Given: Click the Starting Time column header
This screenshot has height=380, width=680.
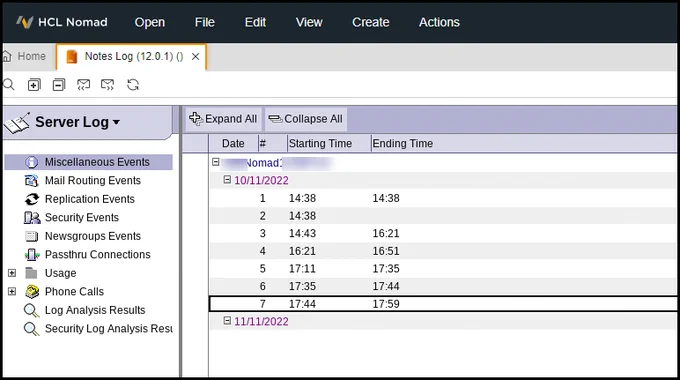Looking at the screenshot, I should click(x=329, y=144).
